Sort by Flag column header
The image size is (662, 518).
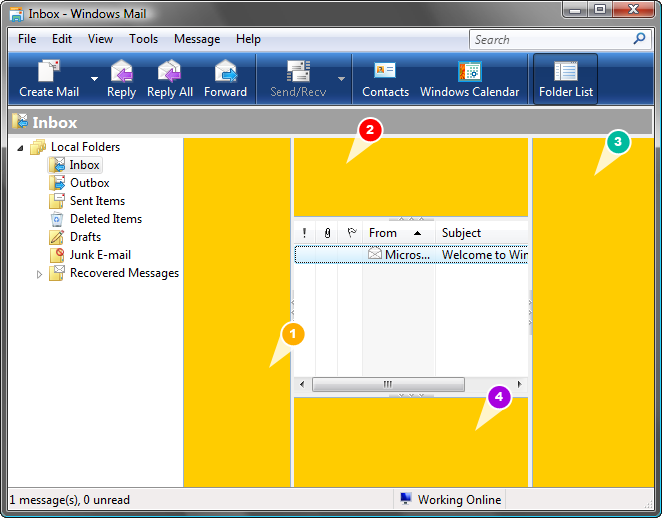pos(350,233)
